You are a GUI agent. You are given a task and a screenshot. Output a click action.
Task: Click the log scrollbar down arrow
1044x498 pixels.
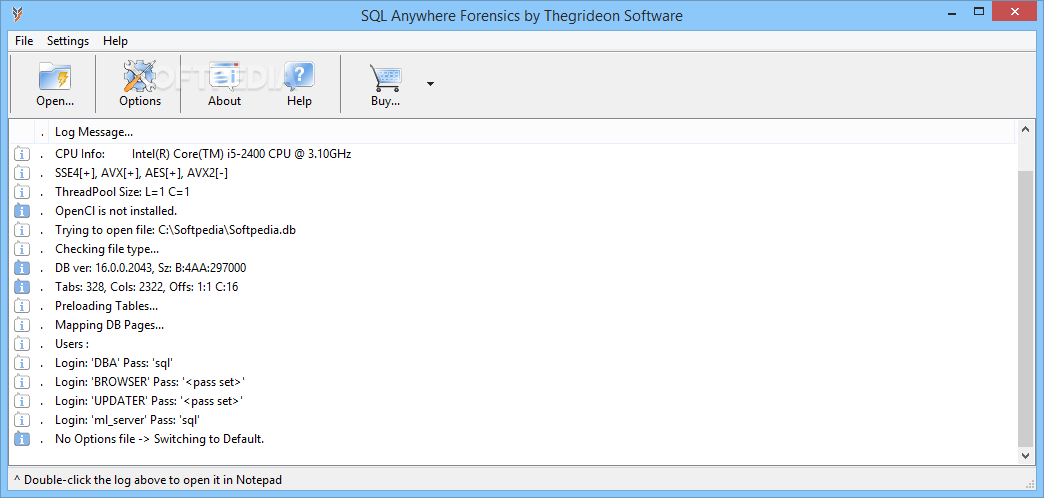tap(1025, 455)
